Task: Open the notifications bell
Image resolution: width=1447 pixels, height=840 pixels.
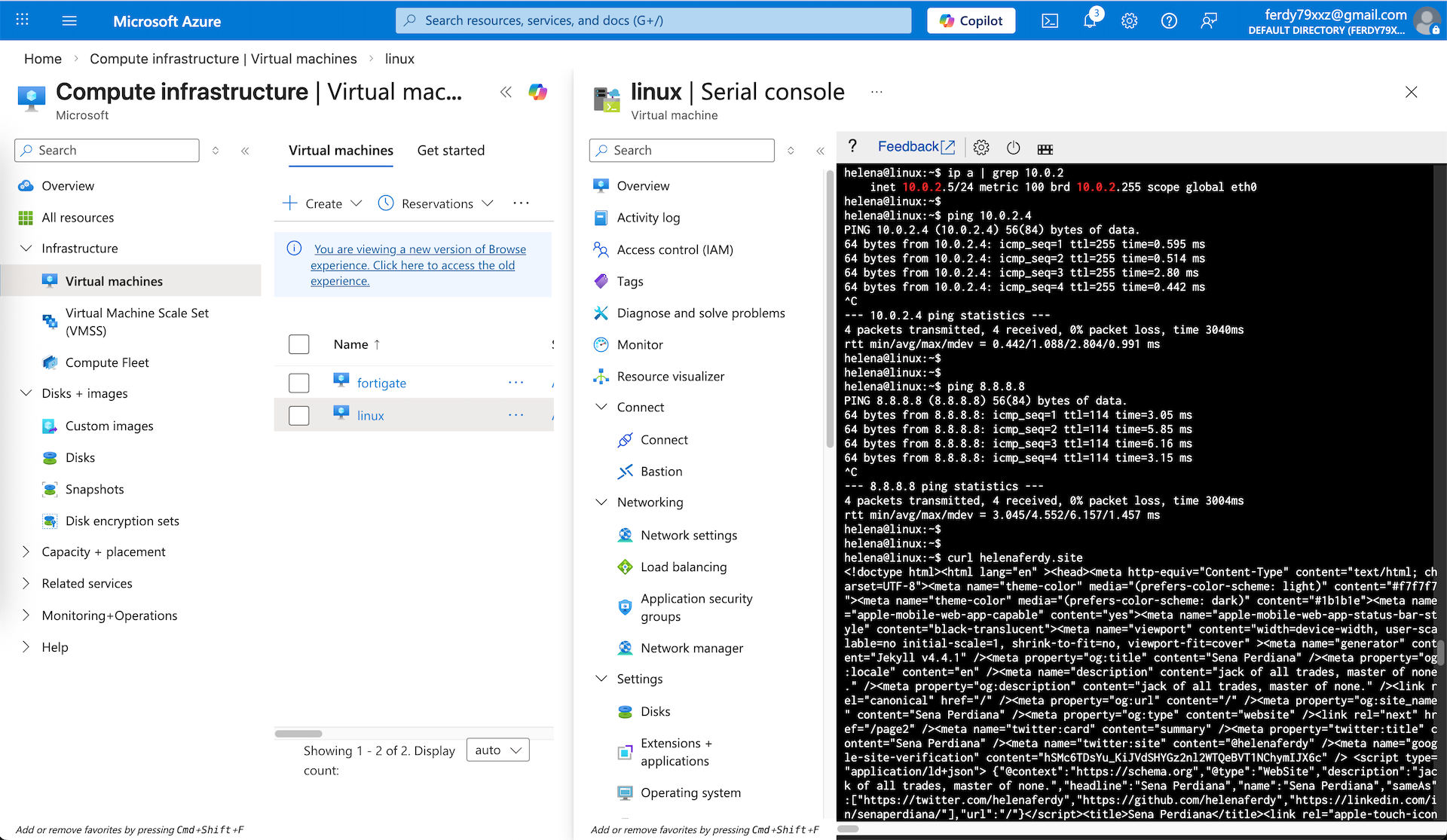Action: click(x=1090, y=21)
